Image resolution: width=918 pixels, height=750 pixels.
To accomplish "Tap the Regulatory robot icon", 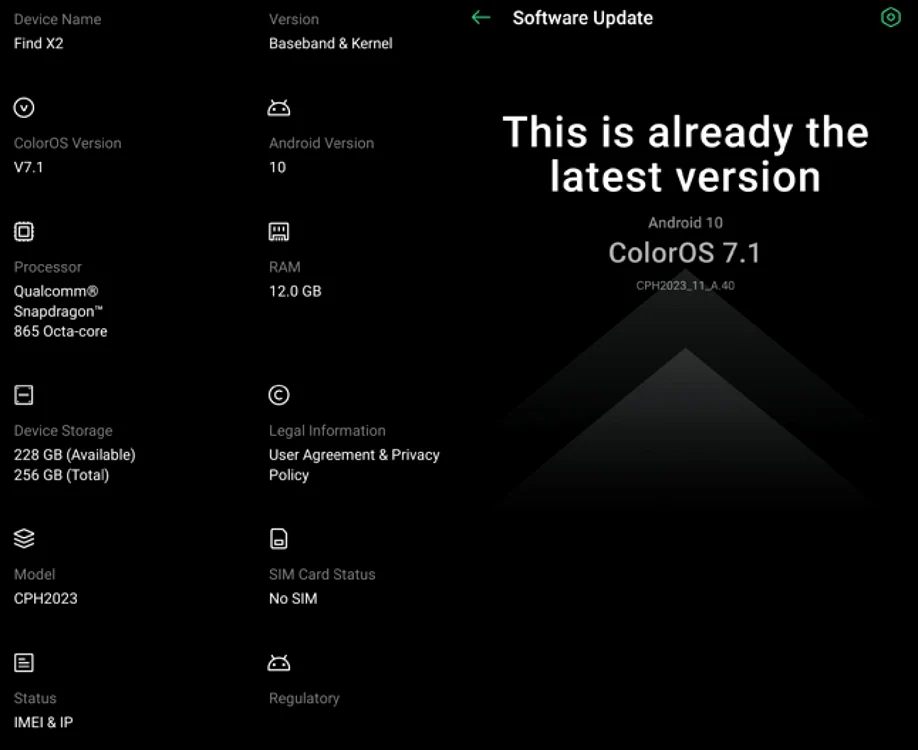I will tap(279, 663).
